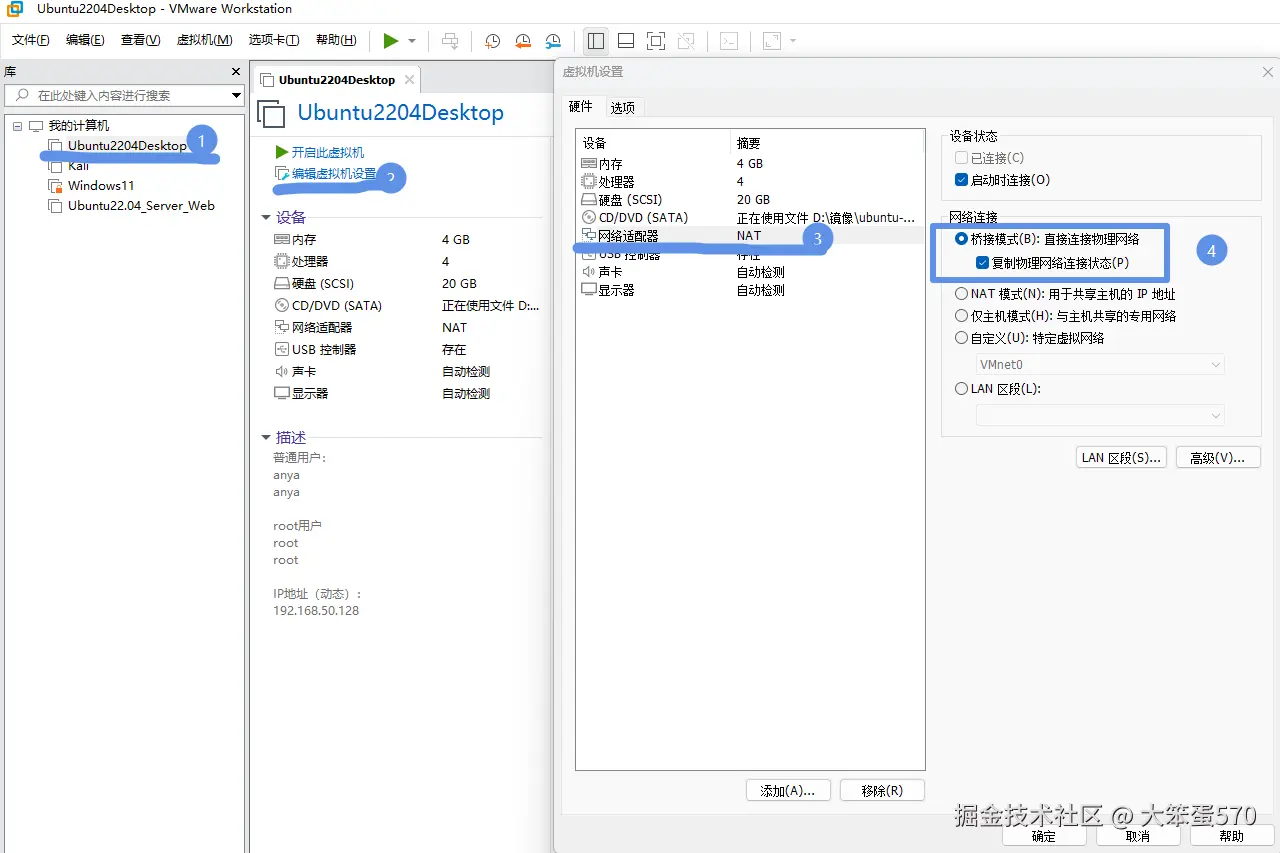1280x853 pixels.
Task: Open the stretch display dropdown arrow
Action: click(x=793, y=41)
